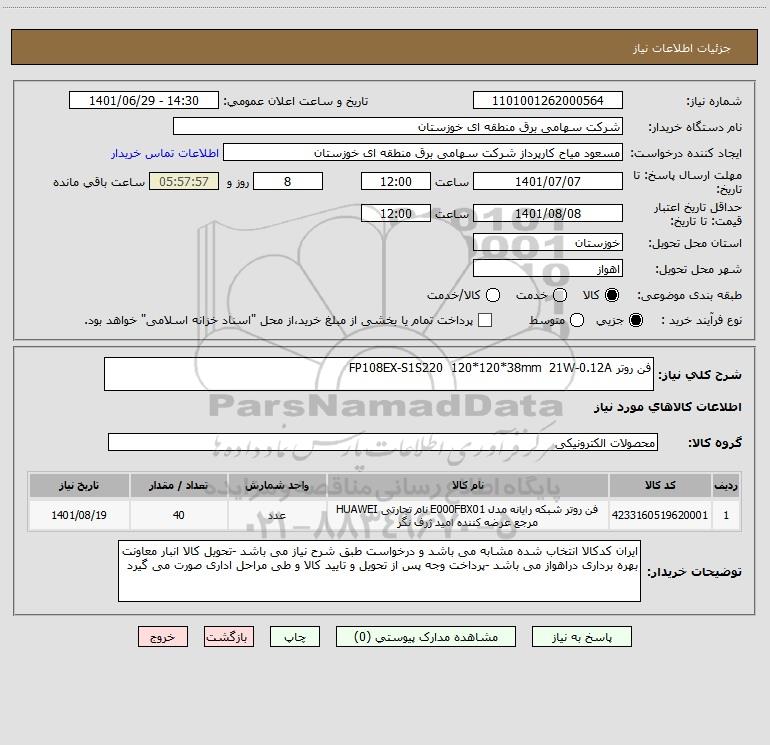770x745 pixels.
Task: Click the واحد شمارش column header
Action: [277, 485]
